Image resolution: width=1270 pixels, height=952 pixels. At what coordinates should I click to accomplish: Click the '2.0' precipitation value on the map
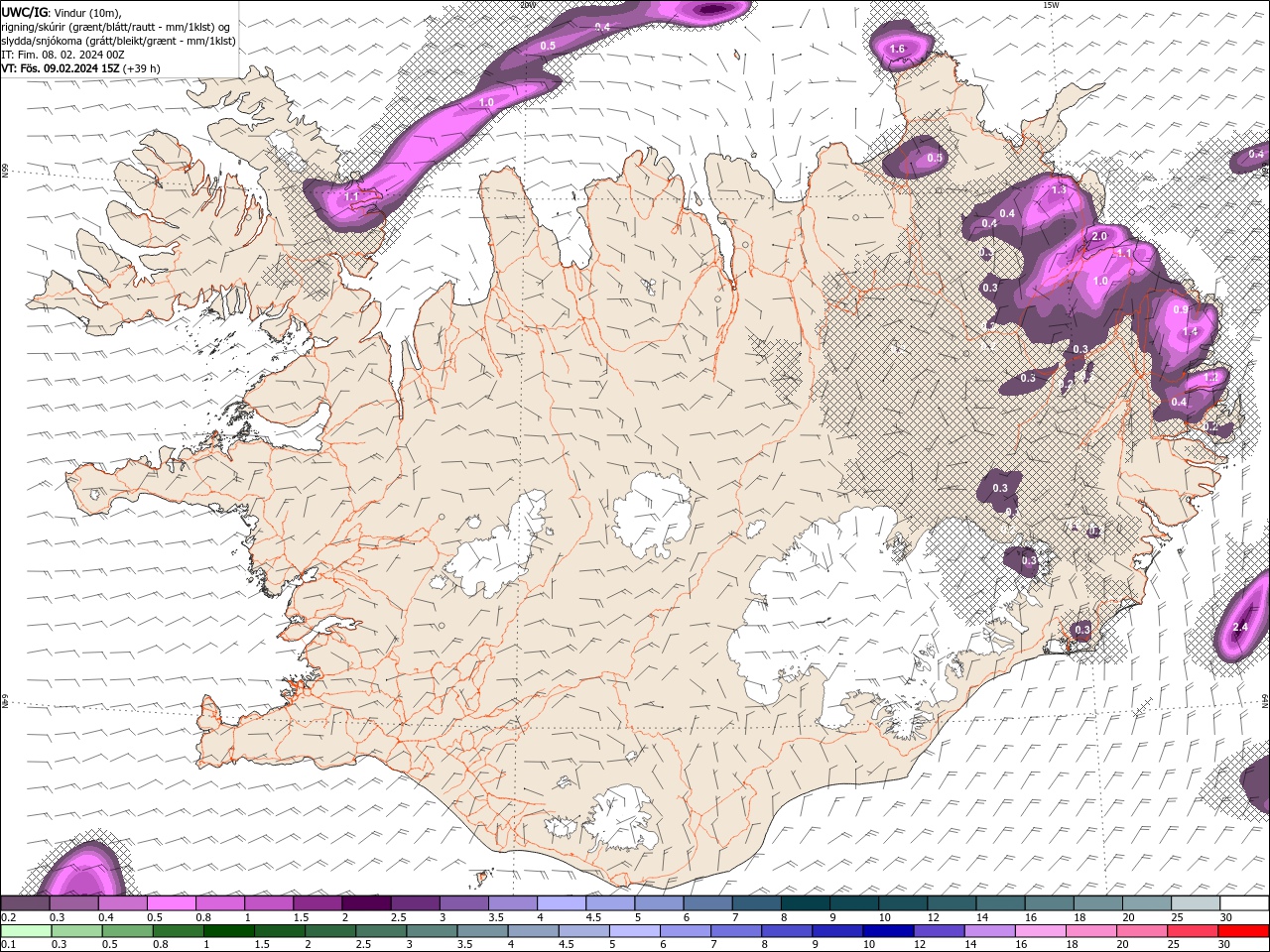[1099, 237]
